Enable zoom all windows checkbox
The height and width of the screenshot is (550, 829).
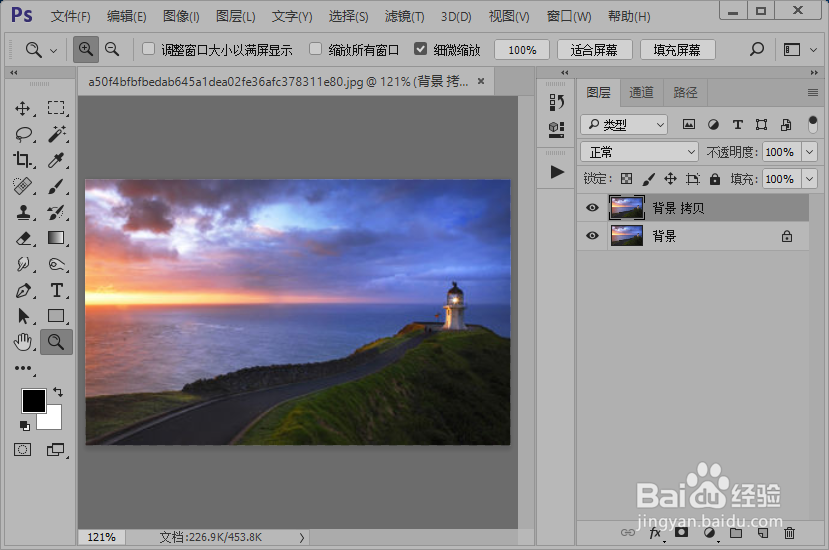point(316,49)
